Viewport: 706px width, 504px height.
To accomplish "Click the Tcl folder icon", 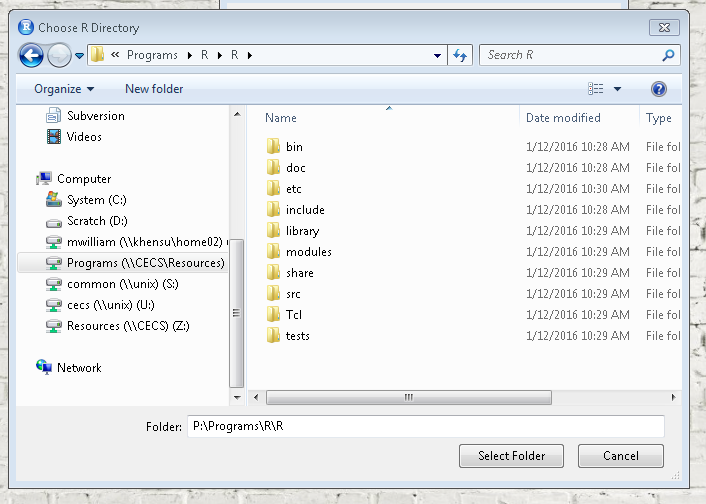I will 273,314.
